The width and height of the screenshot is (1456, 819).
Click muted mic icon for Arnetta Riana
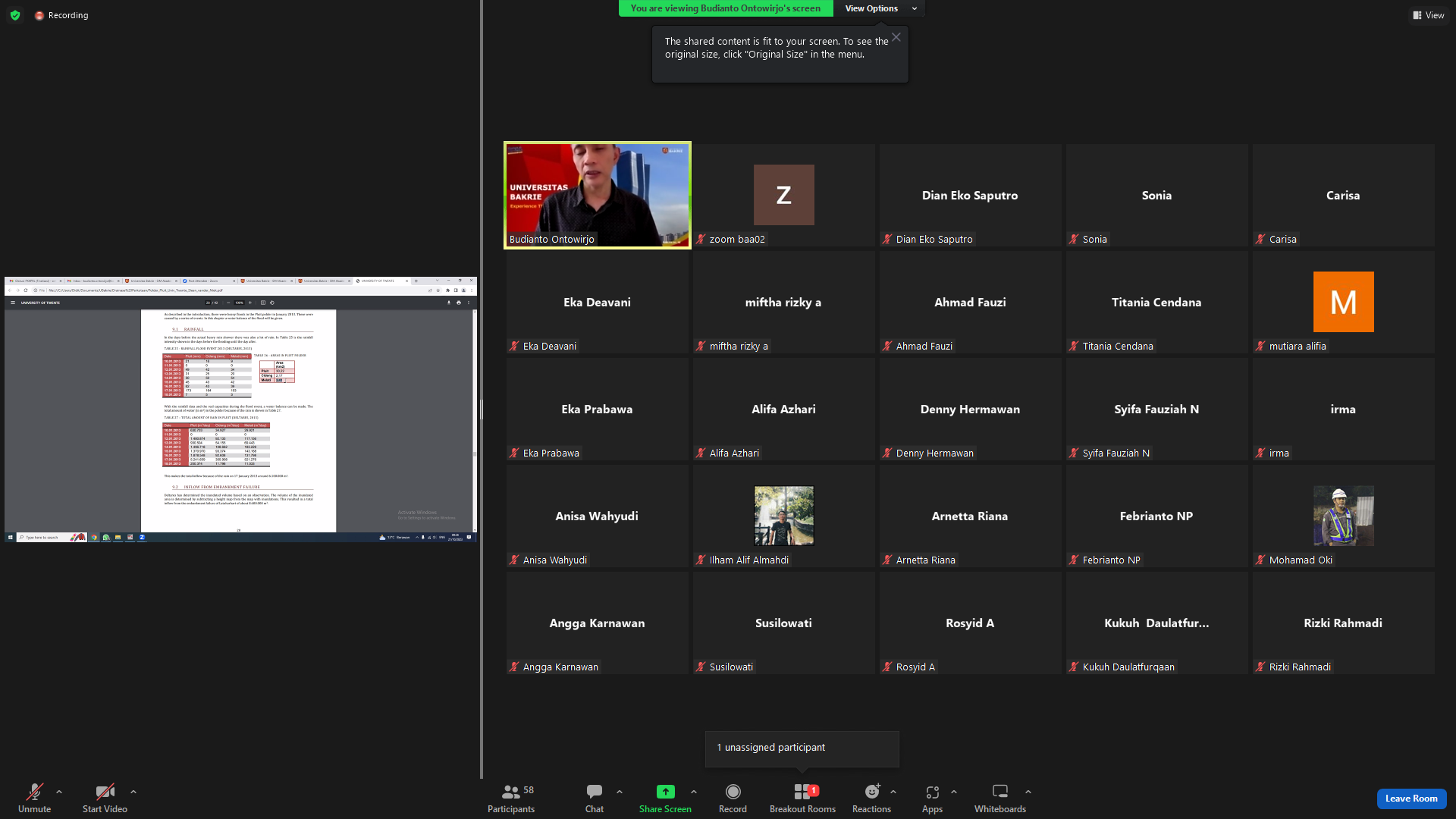coord(887,560)
